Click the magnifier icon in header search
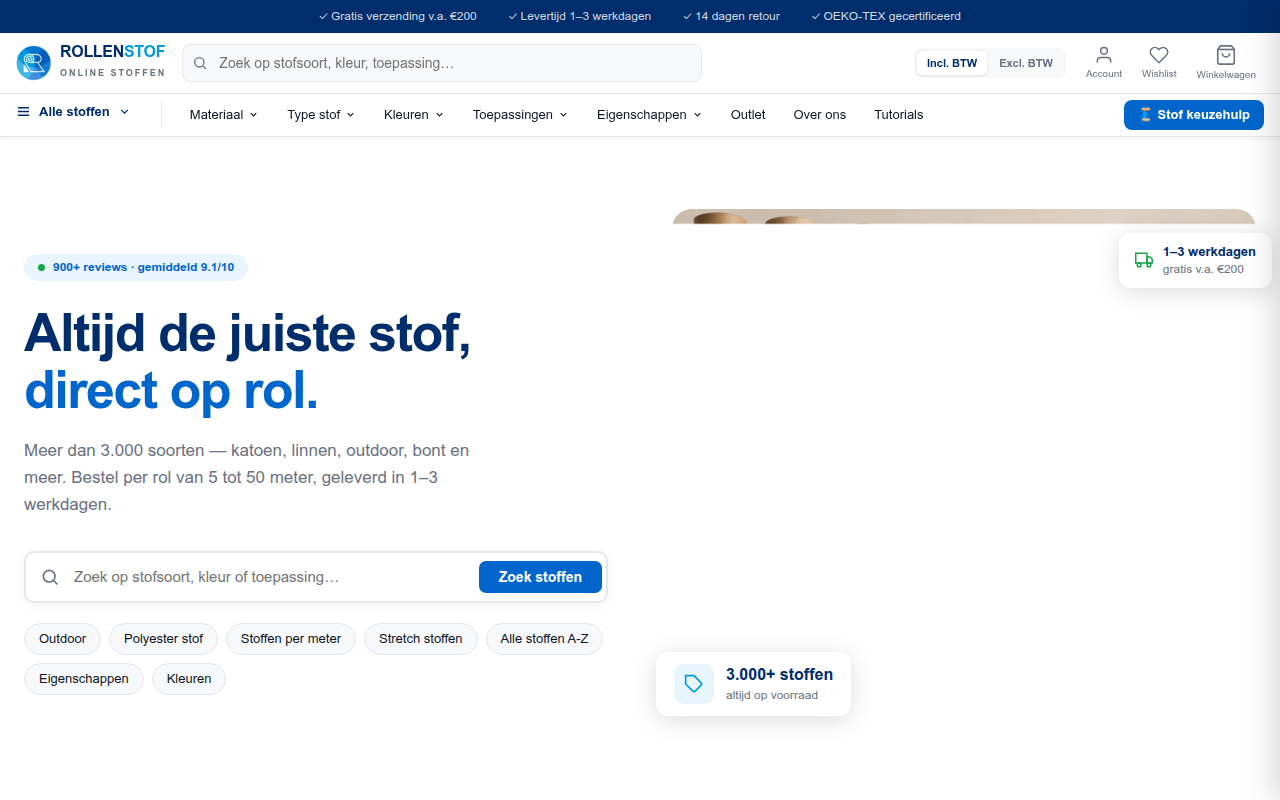This screenshot has width=1280, height=800. tap(200, 63)
